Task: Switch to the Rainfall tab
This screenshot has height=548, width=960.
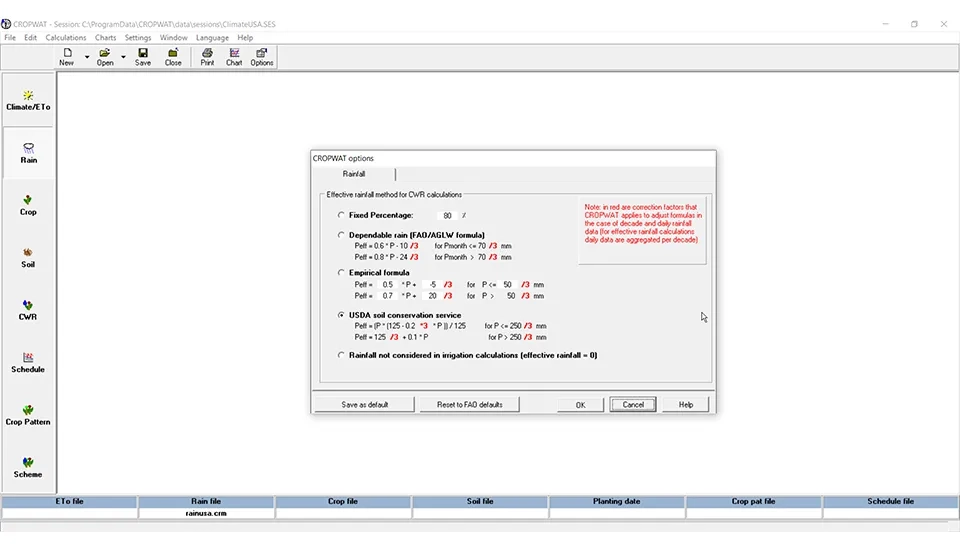Action: pyautogui.click(x=354, y=174)
